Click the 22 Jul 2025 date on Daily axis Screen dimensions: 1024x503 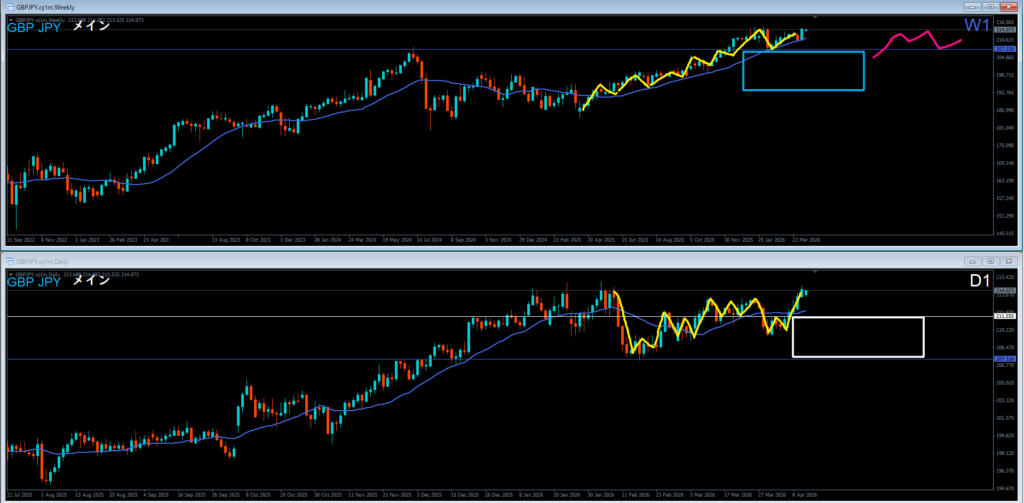click(x=20, y=495)
